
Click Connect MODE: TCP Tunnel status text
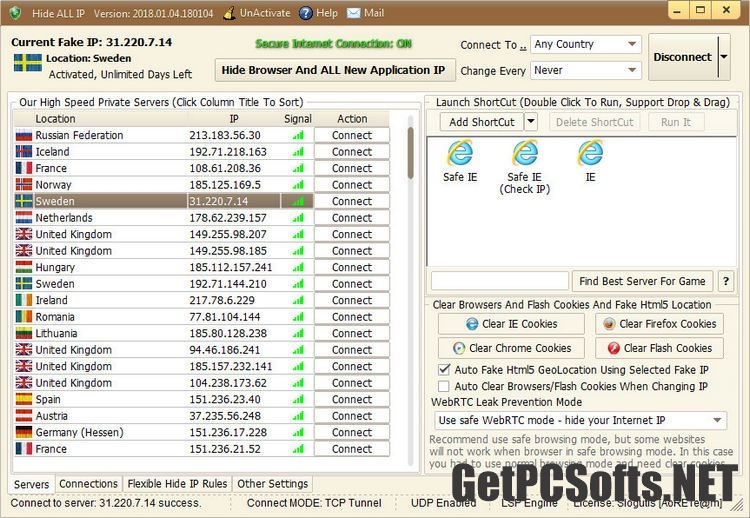point(314,503)
